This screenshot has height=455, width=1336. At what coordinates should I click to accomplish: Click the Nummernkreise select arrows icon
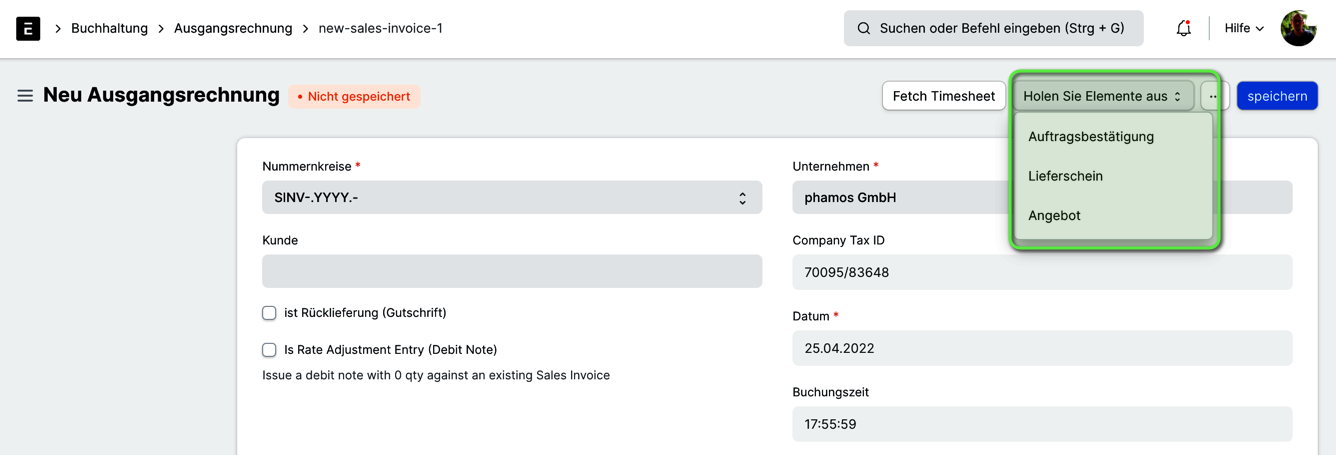click(742, 198)
